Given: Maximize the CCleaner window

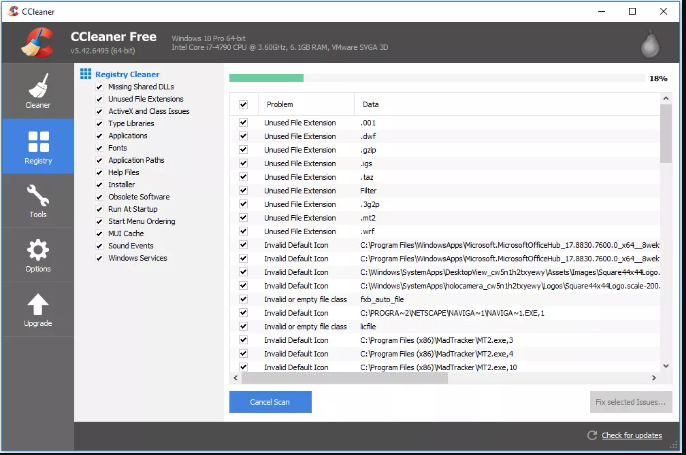Looking at the screenshot, I should tap(632, 11).
